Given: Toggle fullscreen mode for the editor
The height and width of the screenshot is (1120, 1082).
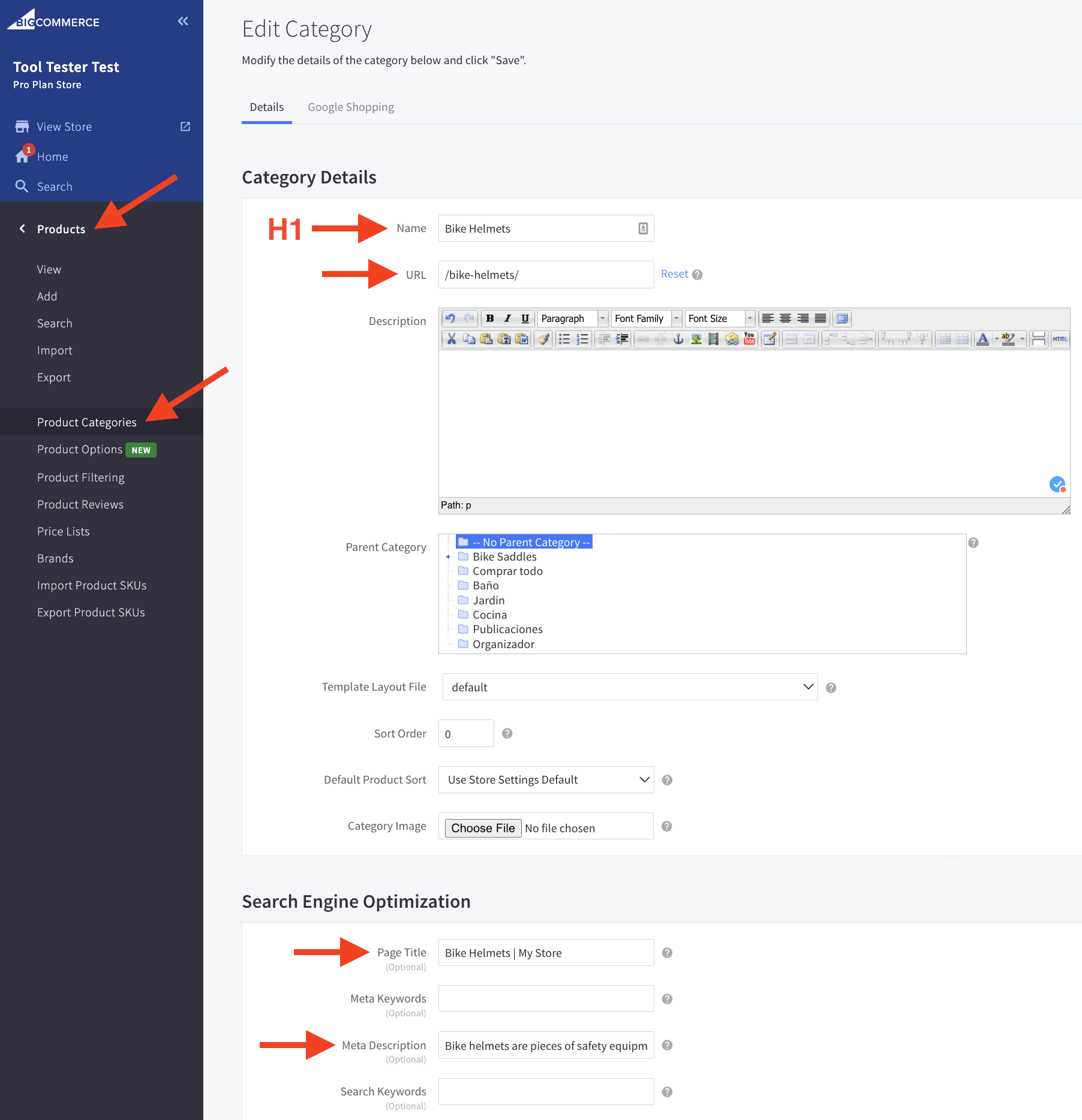Looking at the screenshot, I should [x=842, y=318].
